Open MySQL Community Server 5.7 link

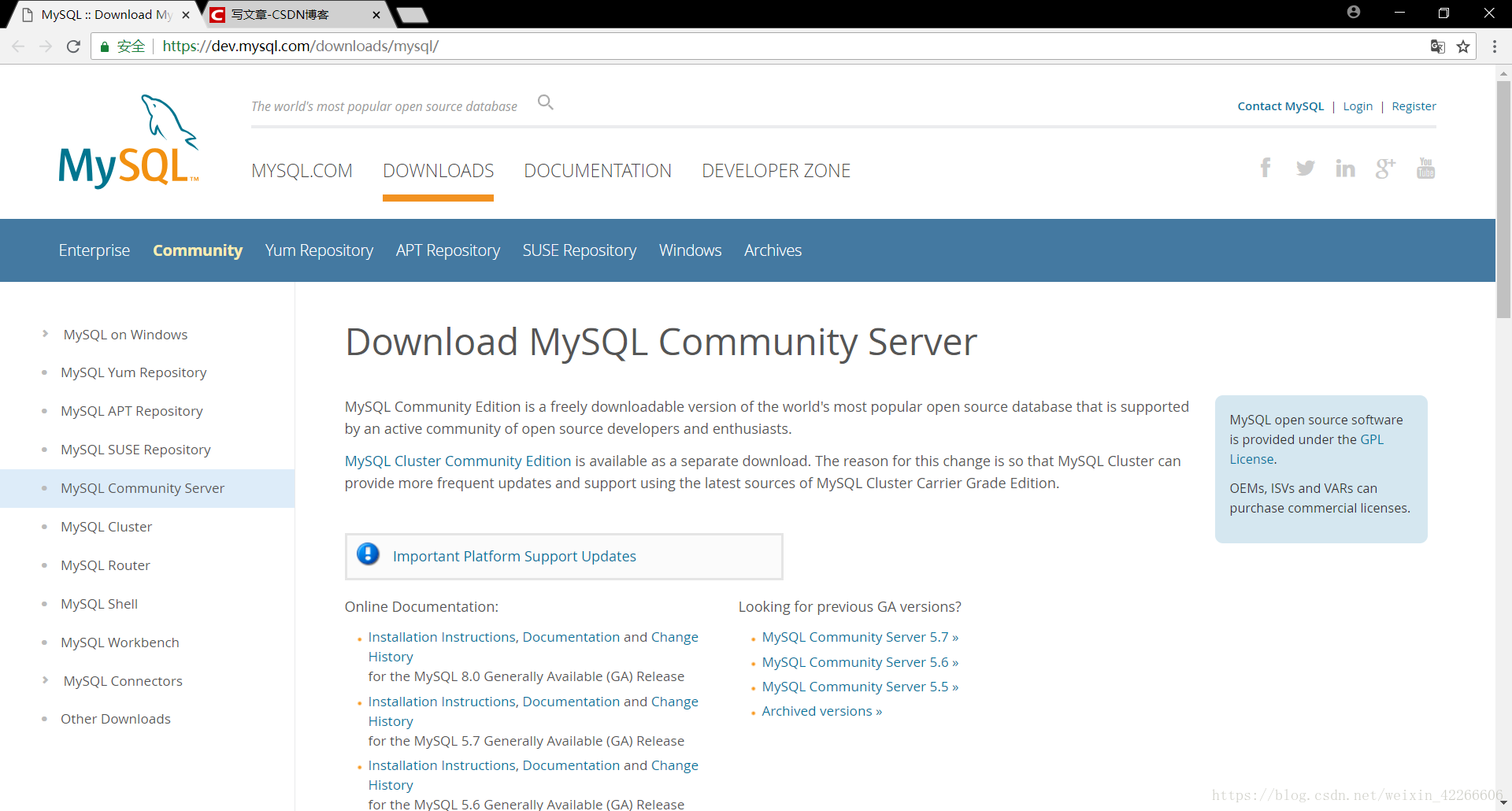pos(860,637)
